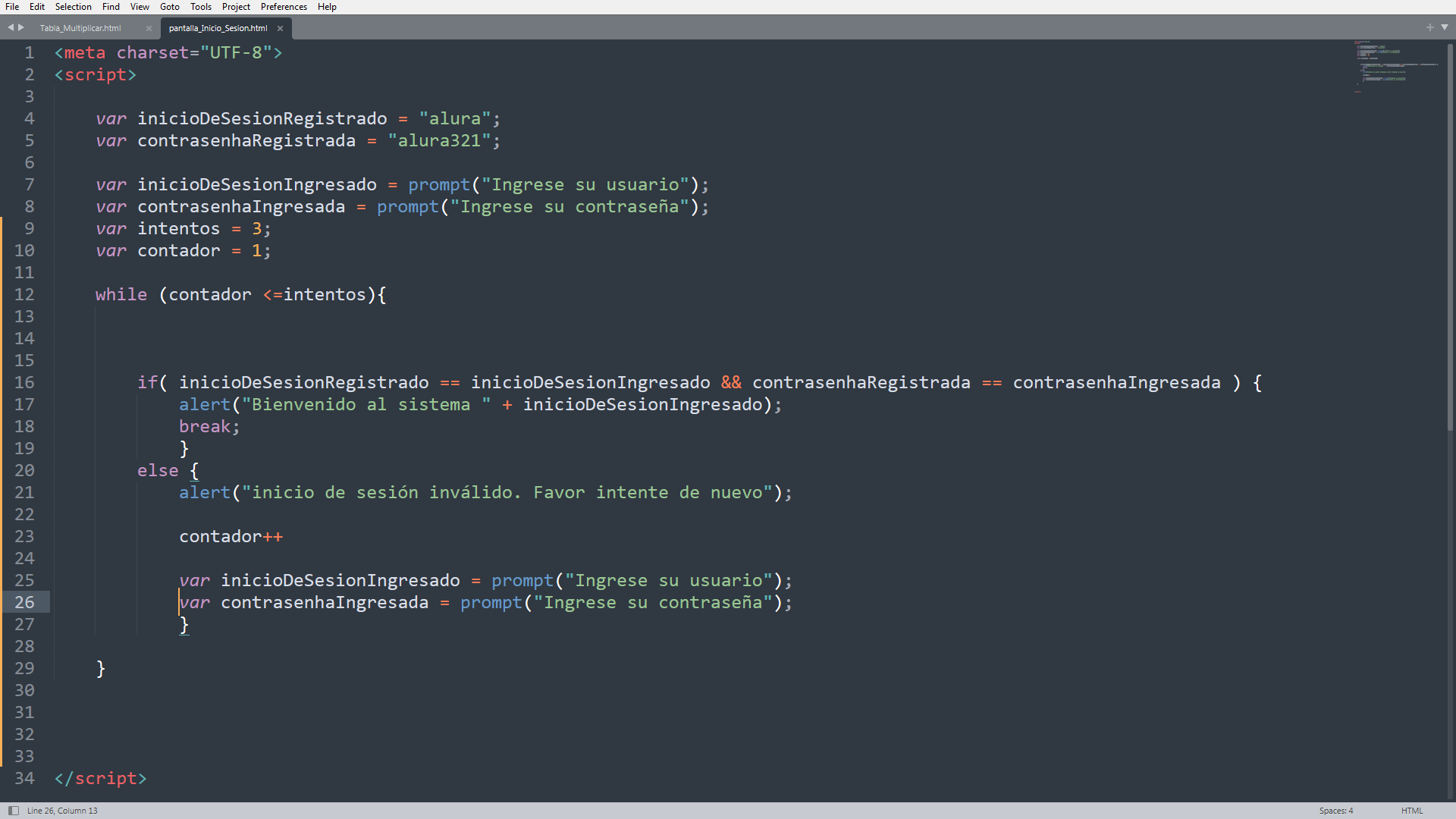1456x819 pixels.
Task: Click the closing '</script>' tag
Action: click(x=100, y=778)
